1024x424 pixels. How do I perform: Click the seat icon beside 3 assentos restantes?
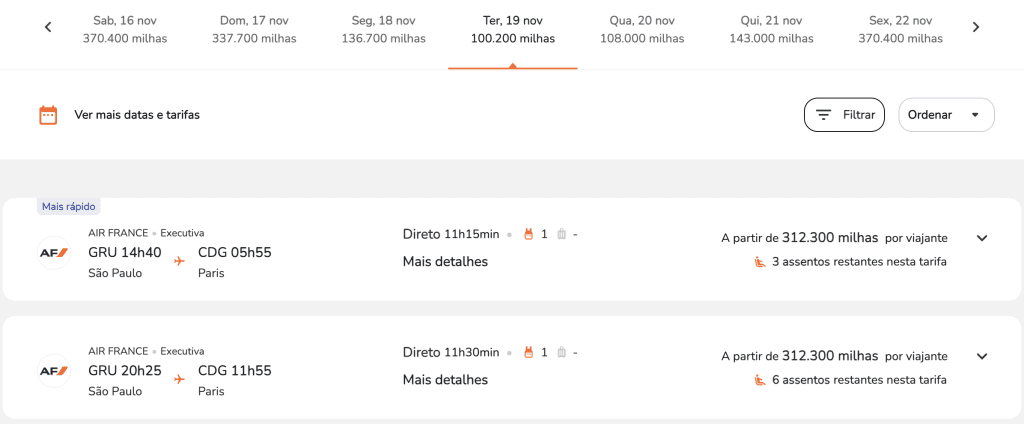tap(760, 262)
